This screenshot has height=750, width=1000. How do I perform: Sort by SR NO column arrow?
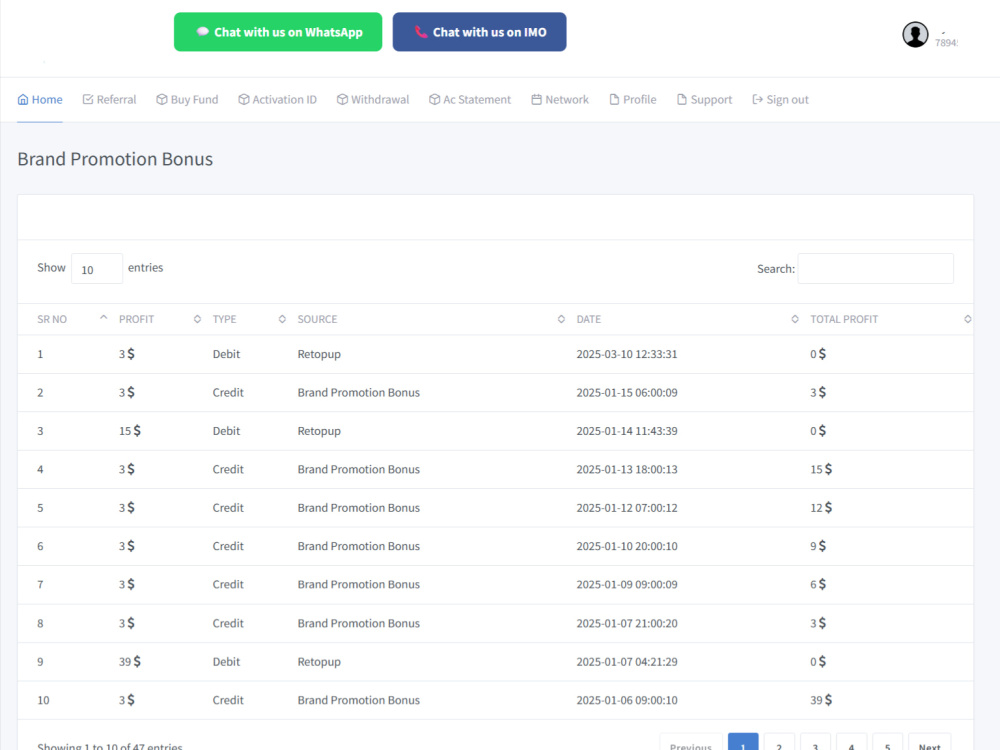pyautogui.click(x=103, y=318)
